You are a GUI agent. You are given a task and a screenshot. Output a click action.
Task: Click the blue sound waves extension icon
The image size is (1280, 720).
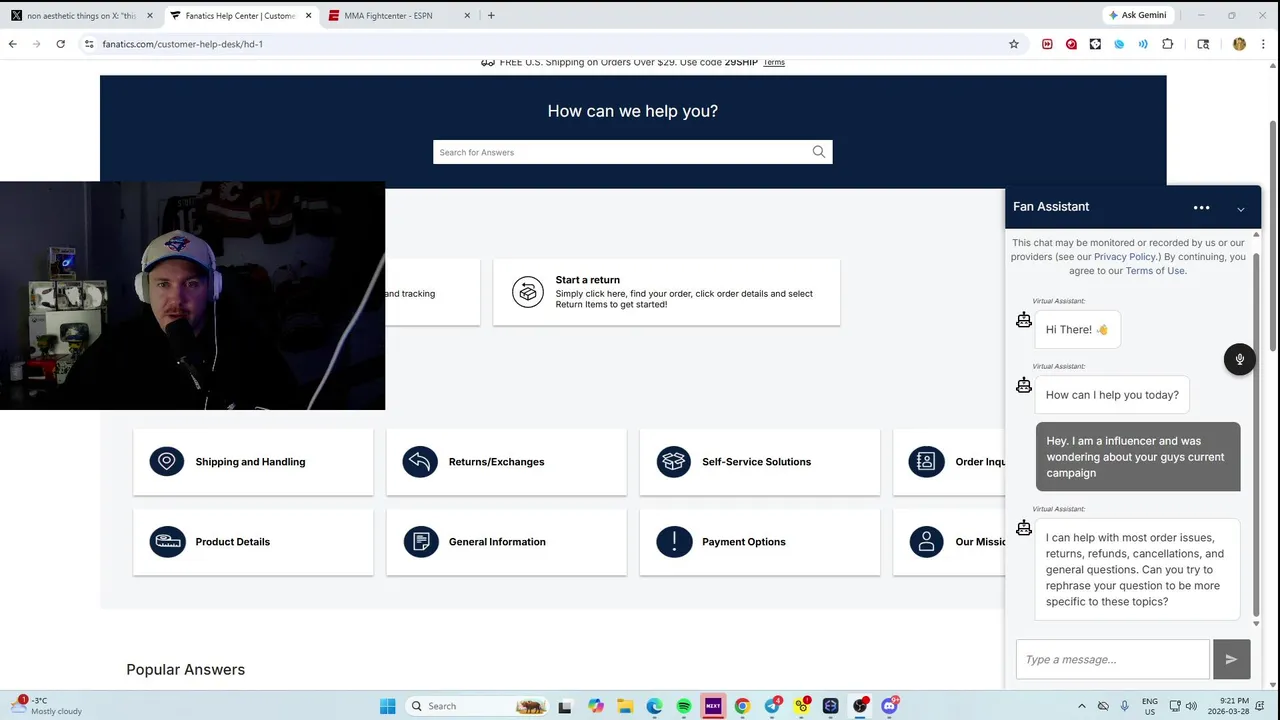tap(1143, 44)
